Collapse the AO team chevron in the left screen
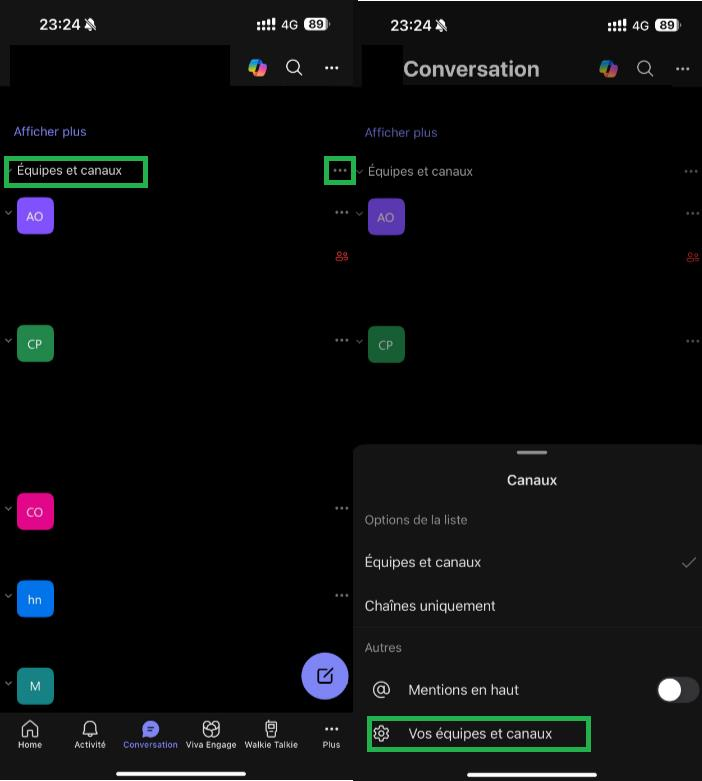Screen dimensions: 702x781 pyautogui.click(x=8, y=213)
